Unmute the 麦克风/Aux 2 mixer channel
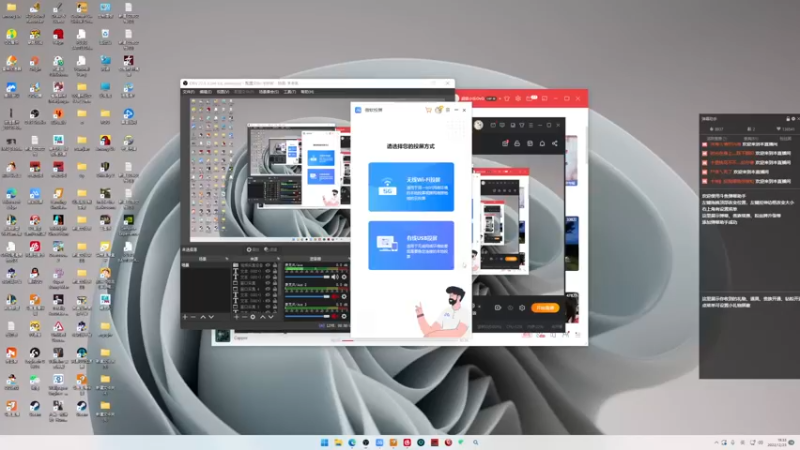Screen dimensions: 800x450 click(335, 296)
